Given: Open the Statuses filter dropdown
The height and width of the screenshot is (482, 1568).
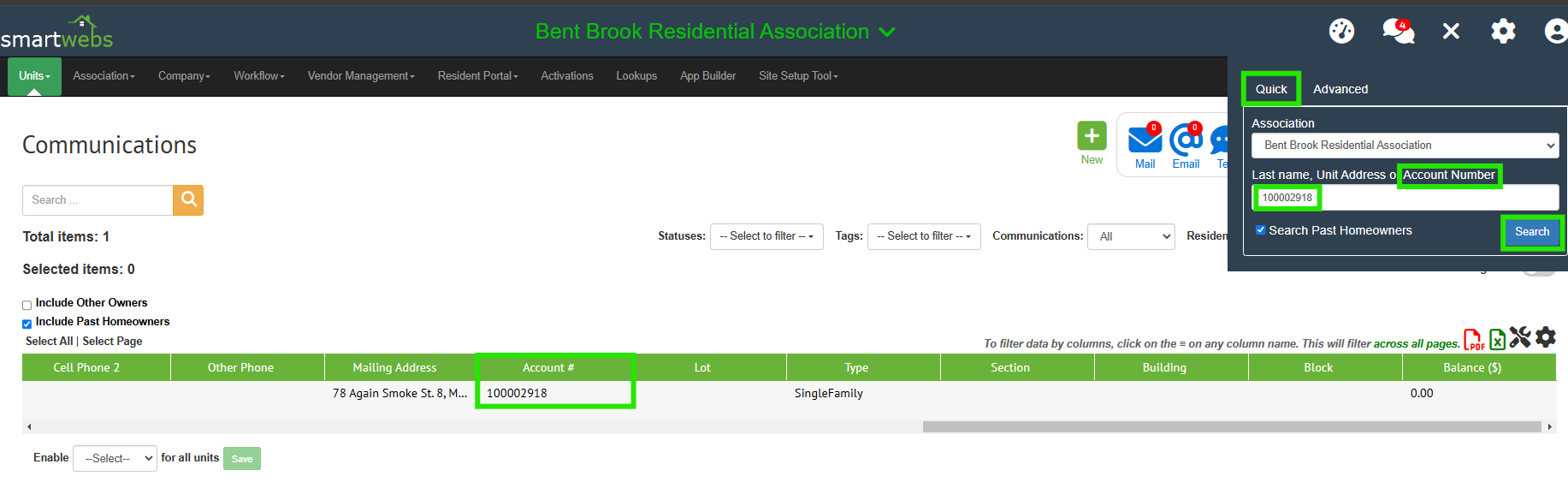Looking at the screenshot, I should tap(766, 236).
